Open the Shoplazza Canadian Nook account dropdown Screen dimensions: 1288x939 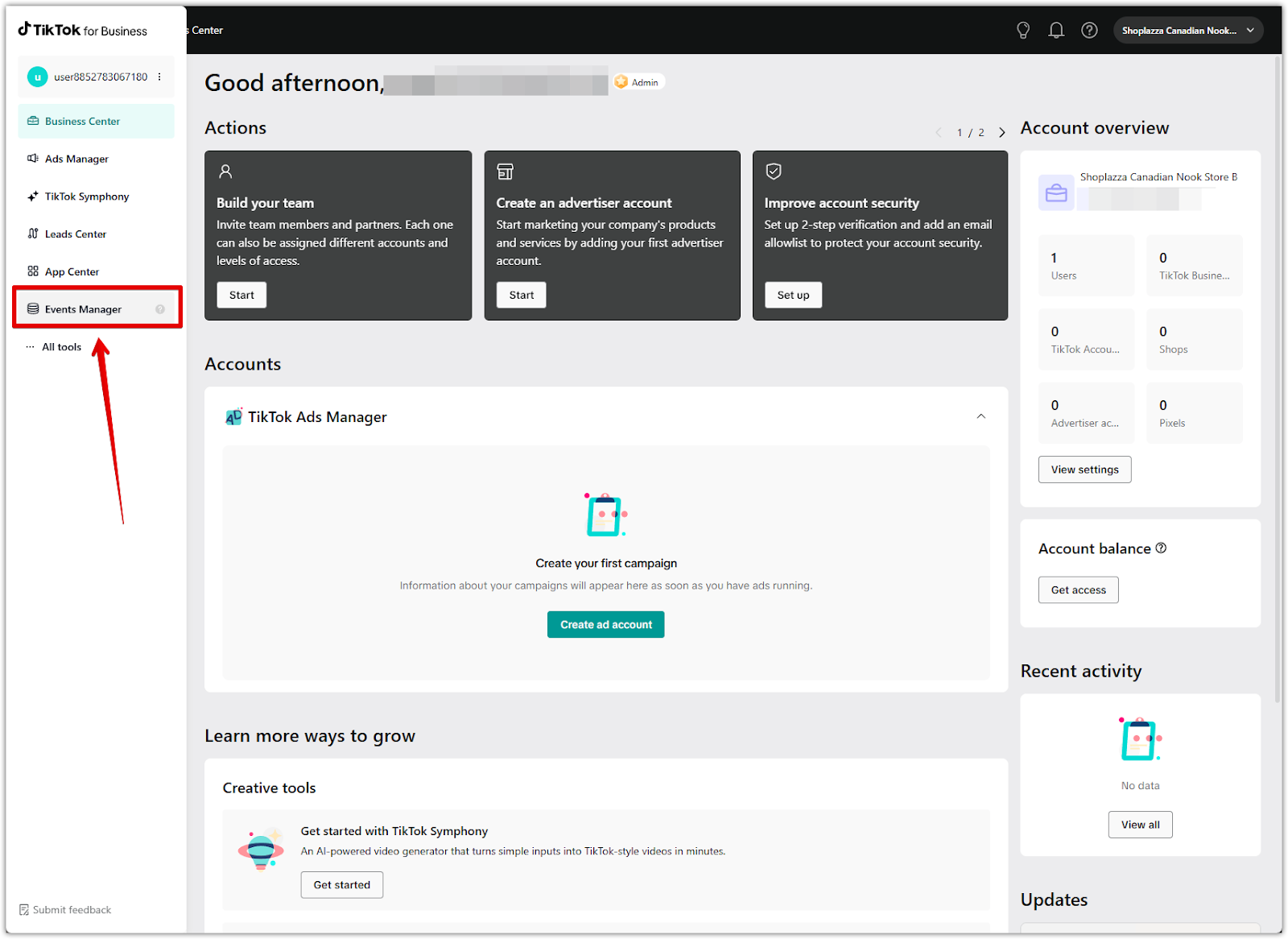click(1188, 31)
